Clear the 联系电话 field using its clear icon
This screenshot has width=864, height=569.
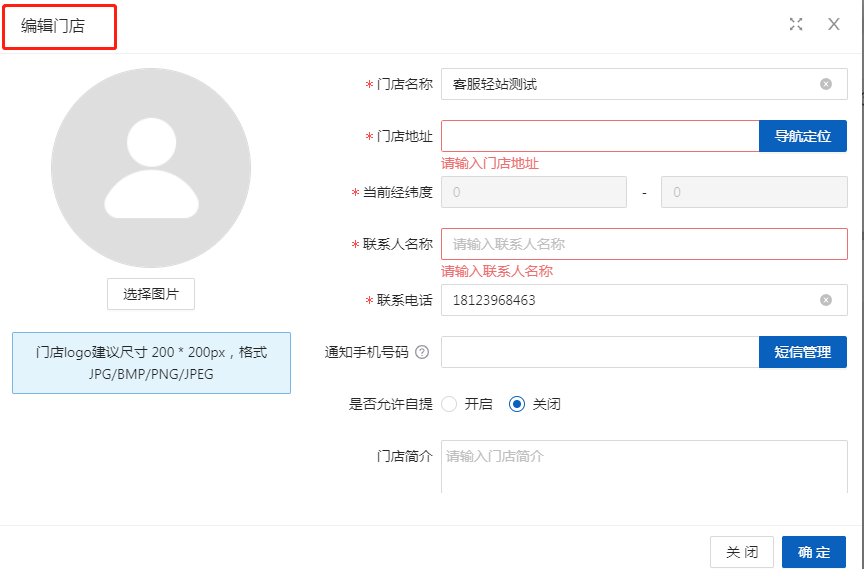pos(826,300)
